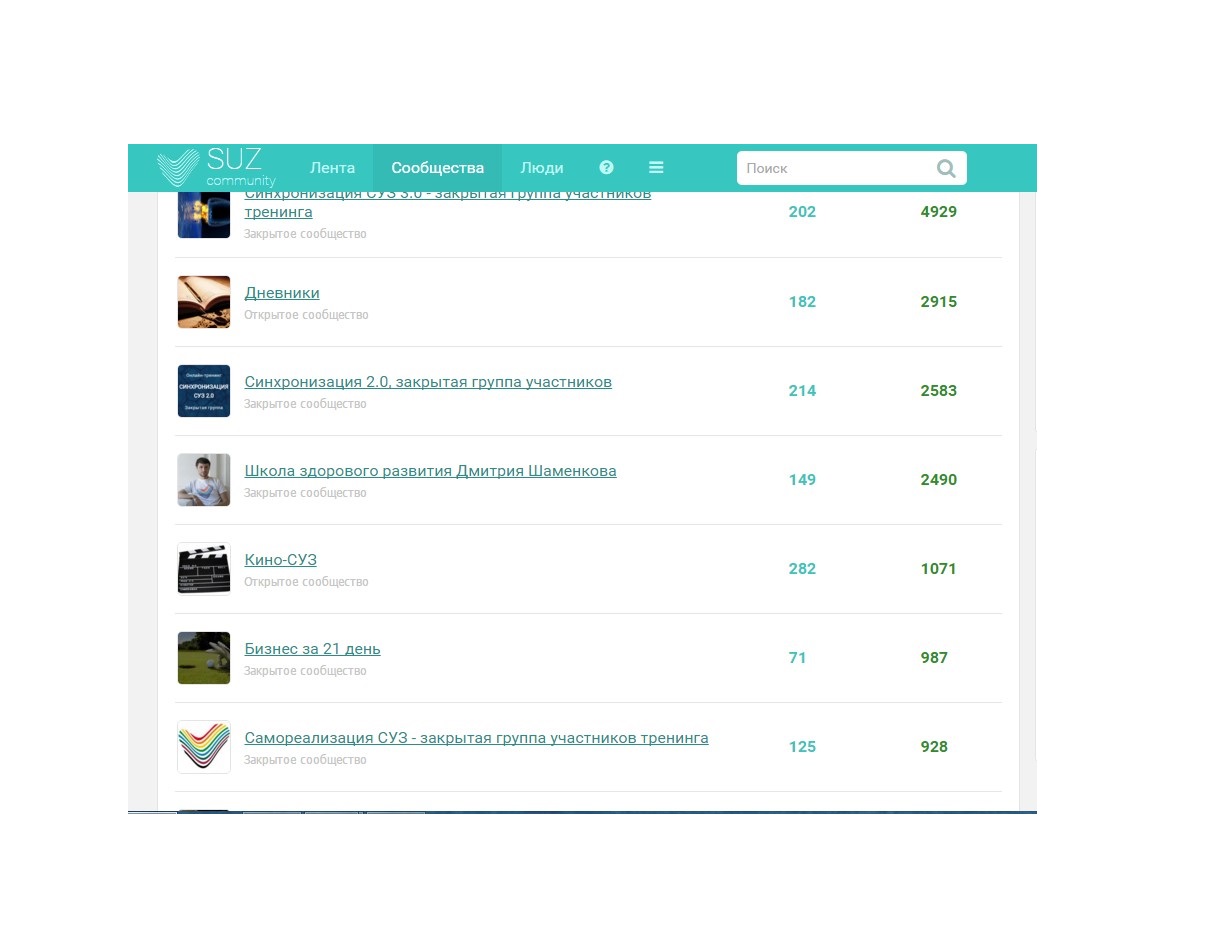Click the search magnifier icon
This screenshot has height=952, width=1220.
coord(946,168)
